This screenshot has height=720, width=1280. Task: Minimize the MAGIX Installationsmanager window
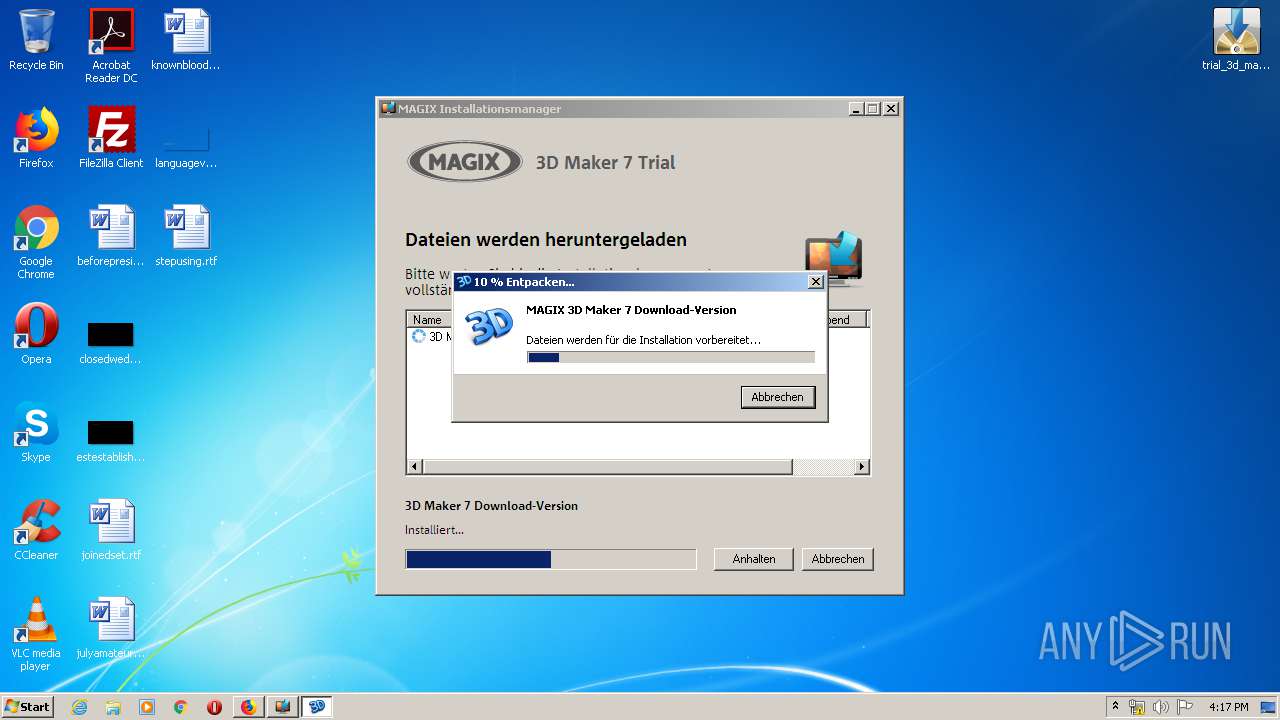coord(856,109)
